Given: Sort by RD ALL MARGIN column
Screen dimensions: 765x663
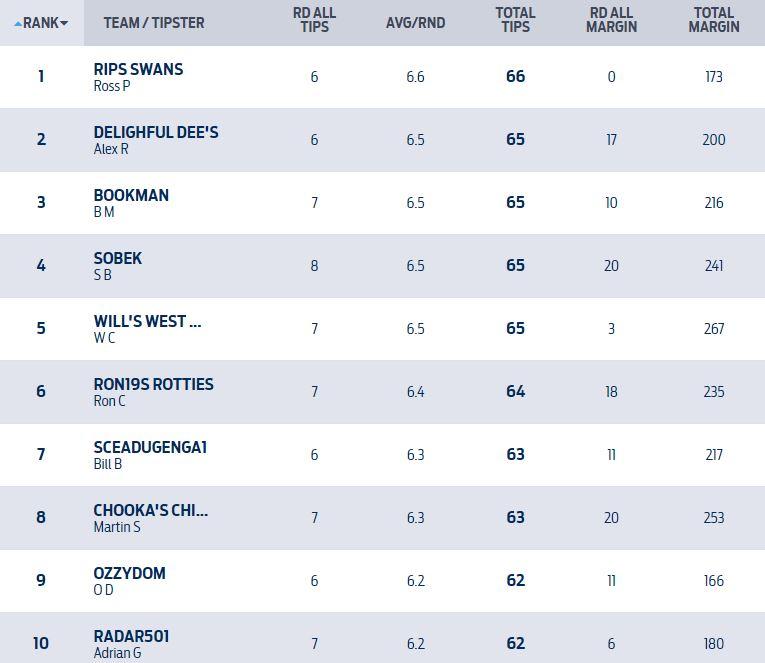Looking at the screenshot, I should (611, 21).
